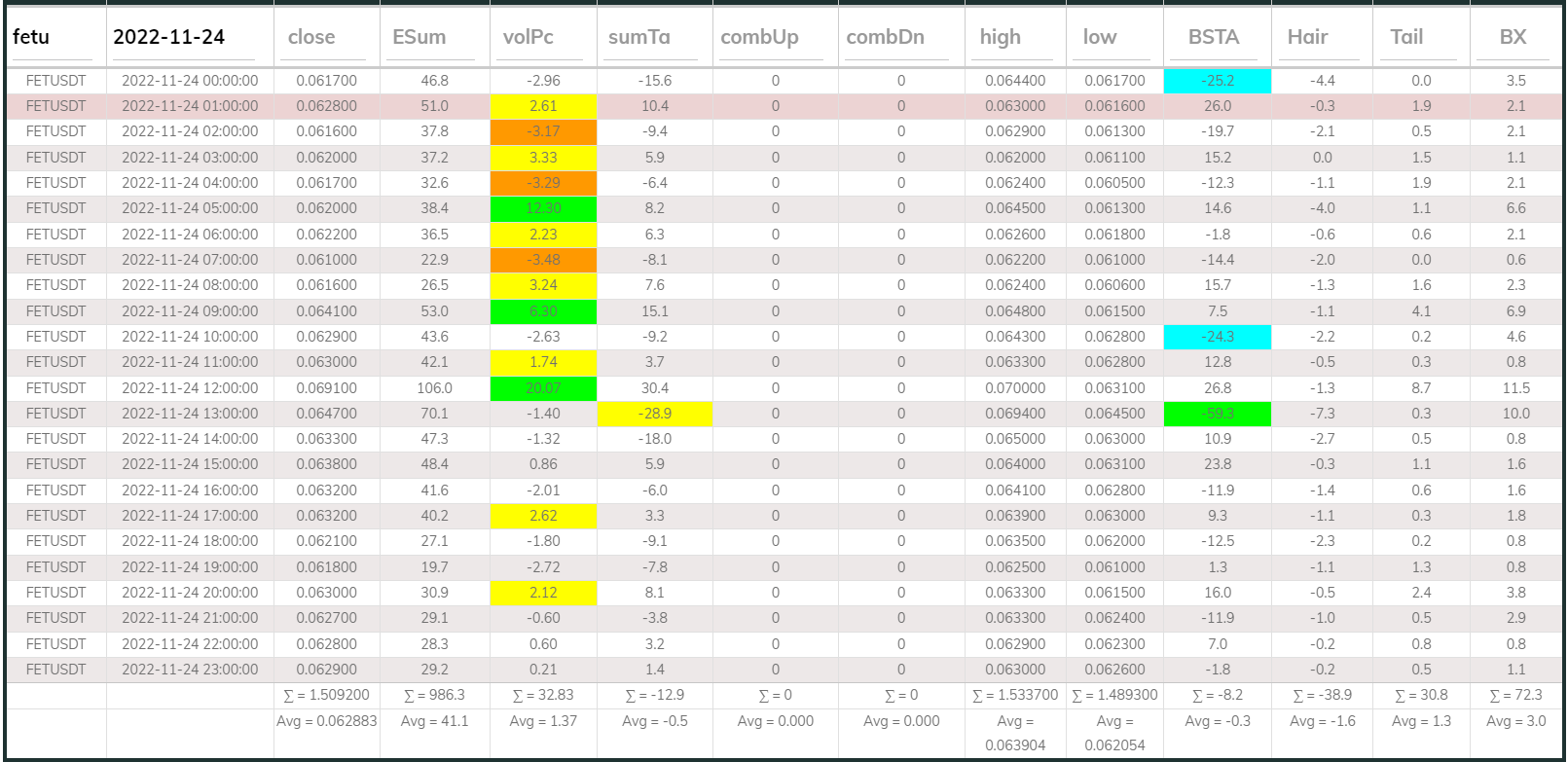
Task: Click the ∑ = 1.509200 close total
Action: (x=326, y=695)
